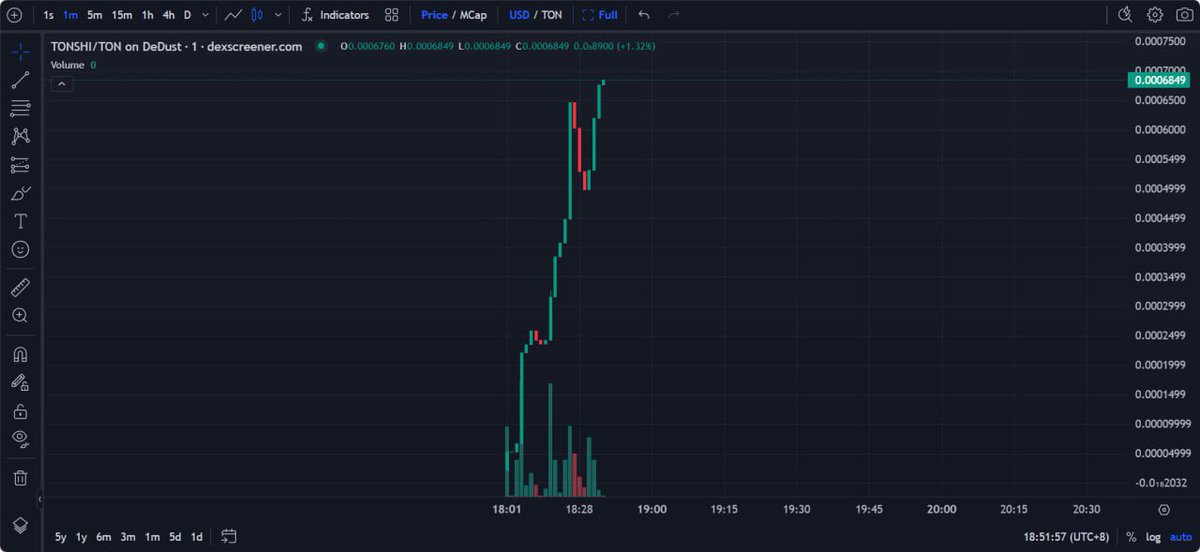This screenshot has height=552, width=1200.
Task: Toggle stay in drawing mode
Action: pyautogui.click(x=20, y=382)
